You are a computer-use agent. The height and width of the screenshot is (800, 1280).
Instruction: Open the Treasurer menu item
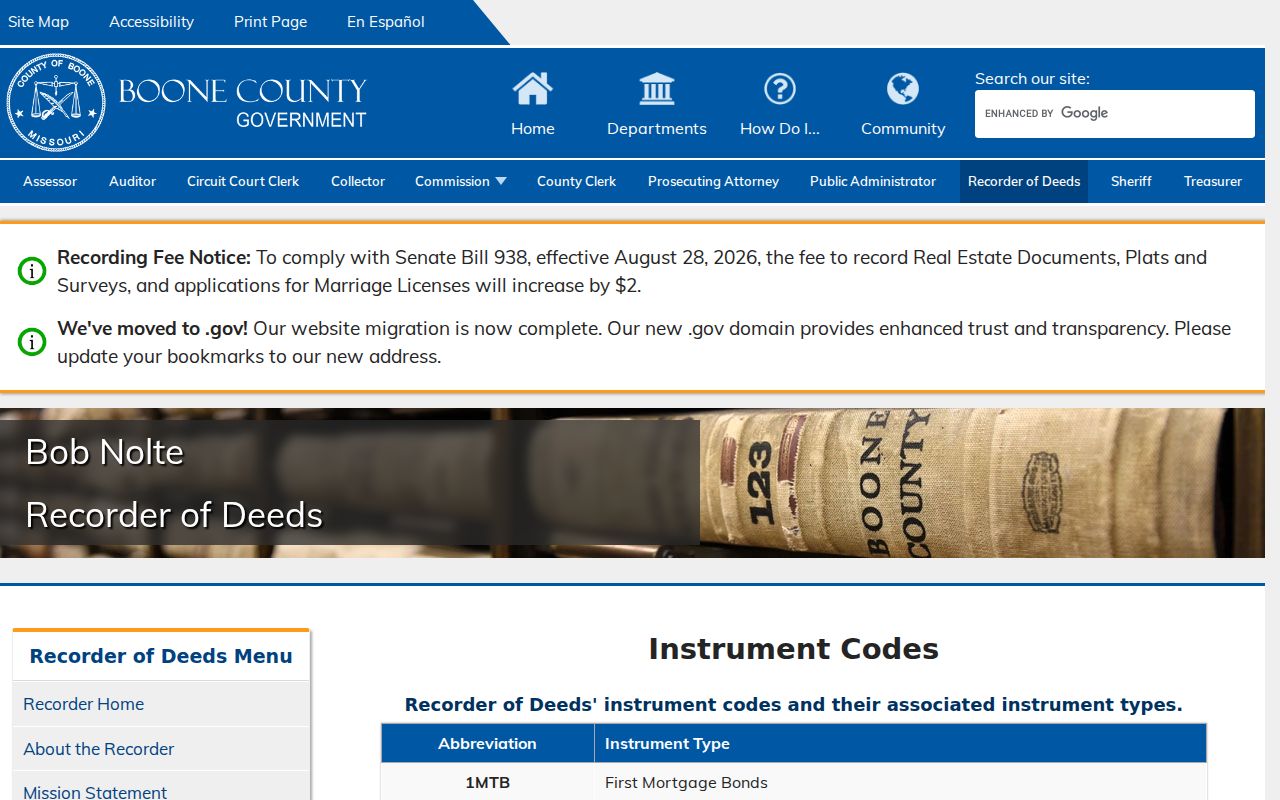click(1213, 181)
